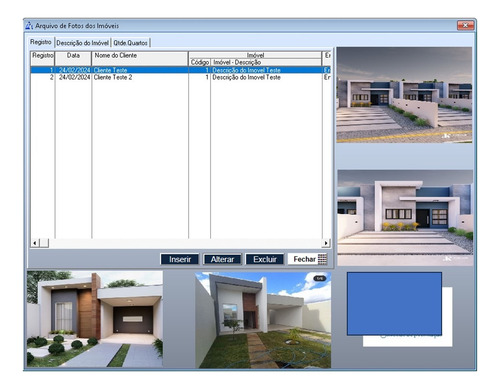
Task: Click the Excluir button
Action: 265,259
